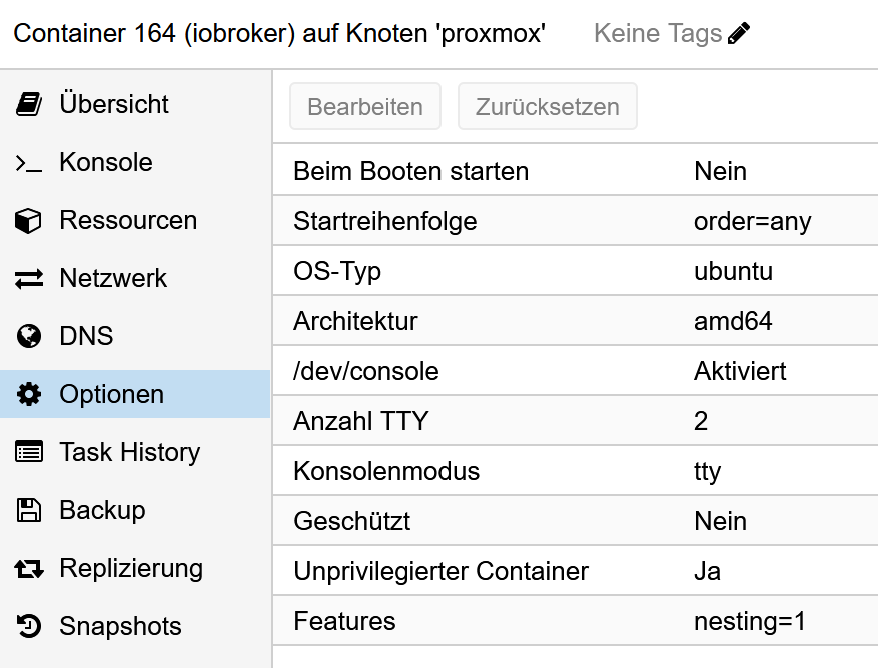
Task: Open the Snapshots menu entry
Action: click(x=120, y=627)
